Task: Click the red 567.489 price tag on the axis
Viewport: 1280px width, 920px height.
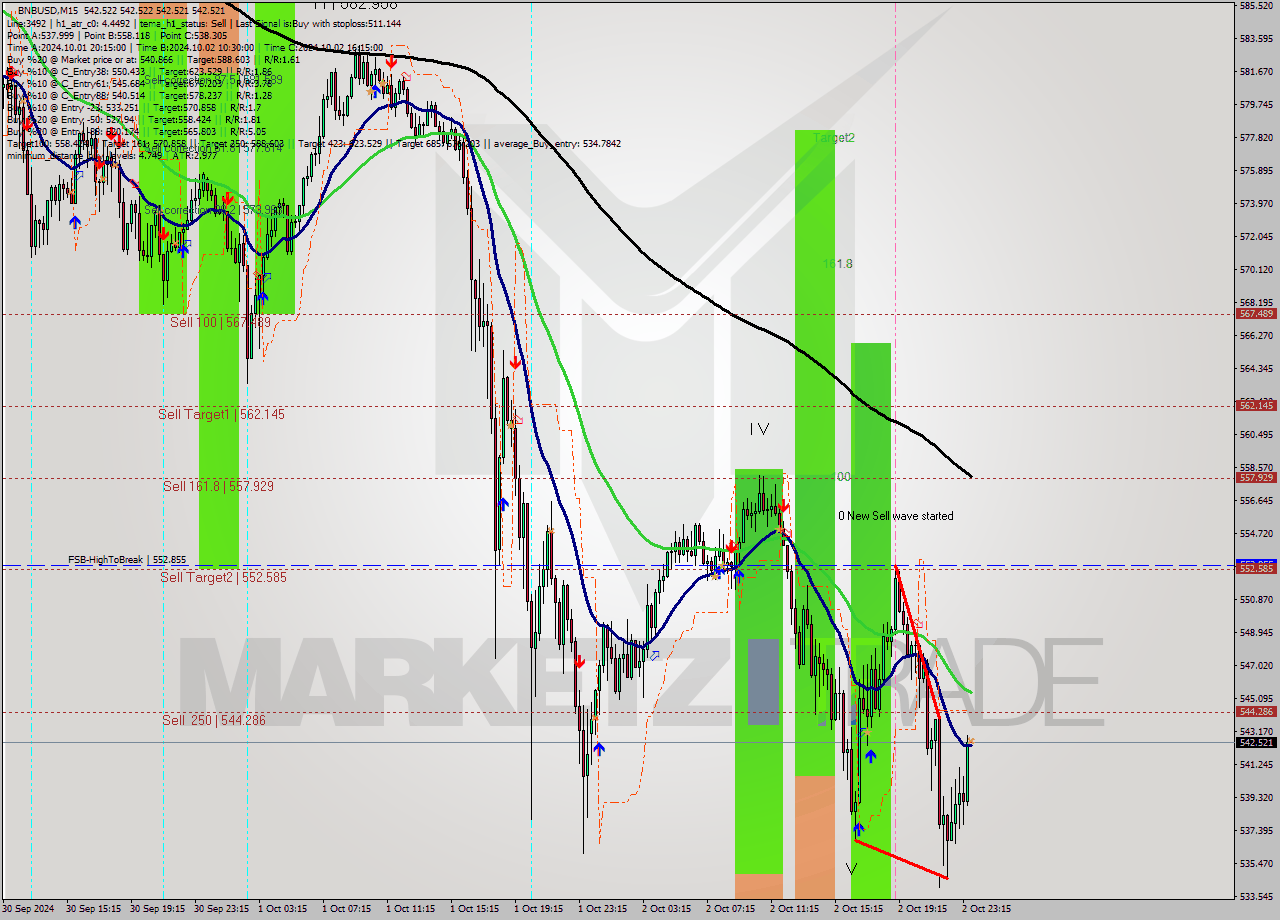Action: point(1256,313)
